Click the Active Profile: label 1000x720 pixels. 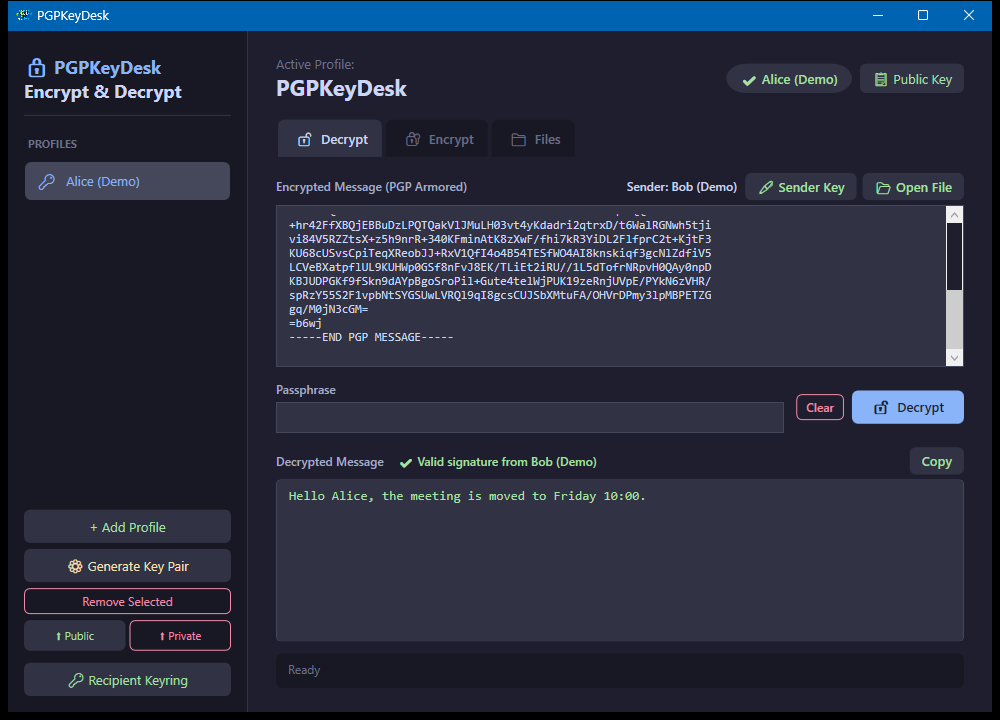click(315, 64)
